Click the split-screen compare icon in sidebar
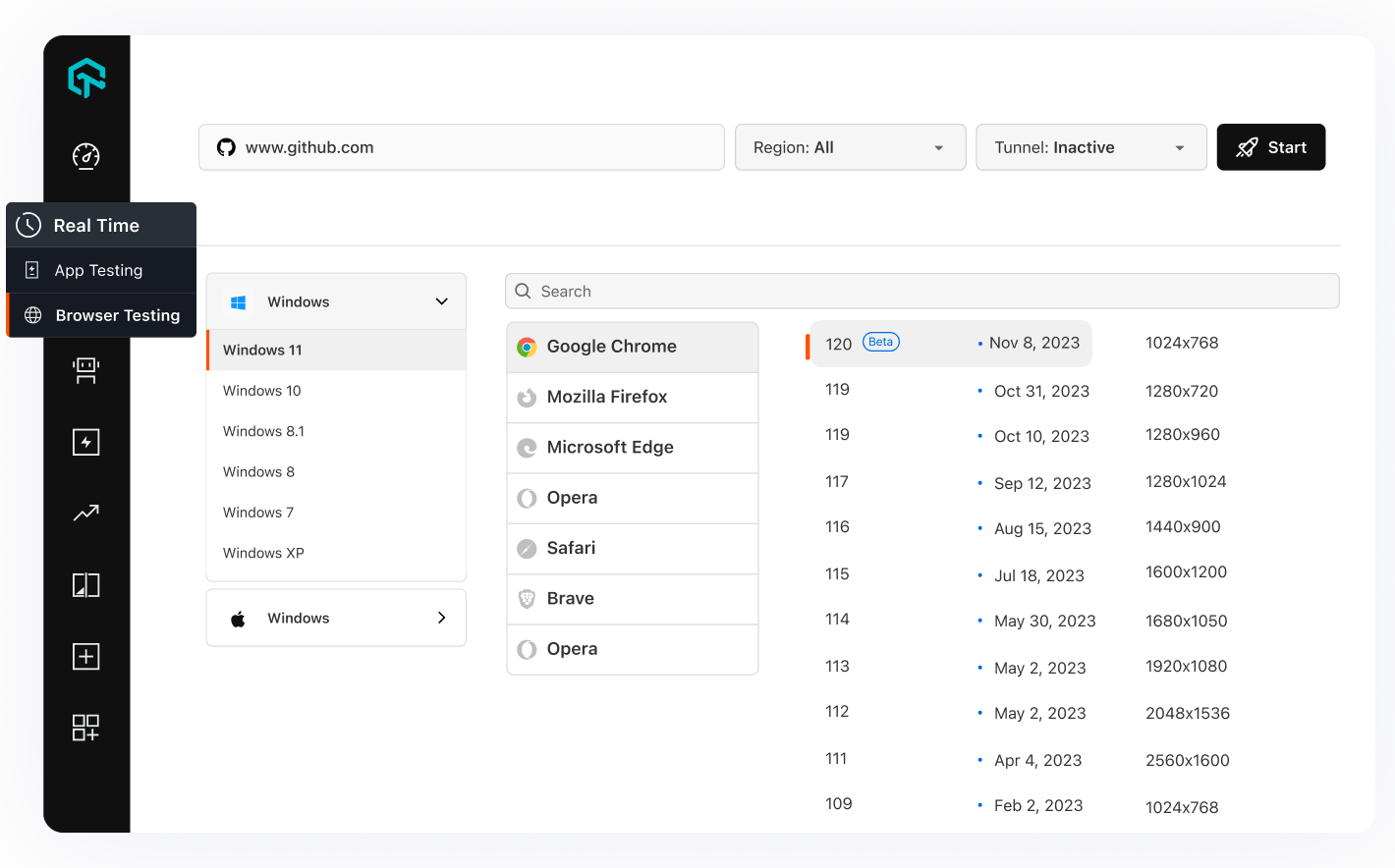The height and width of the screenshot is (868, 1395). 86,585
